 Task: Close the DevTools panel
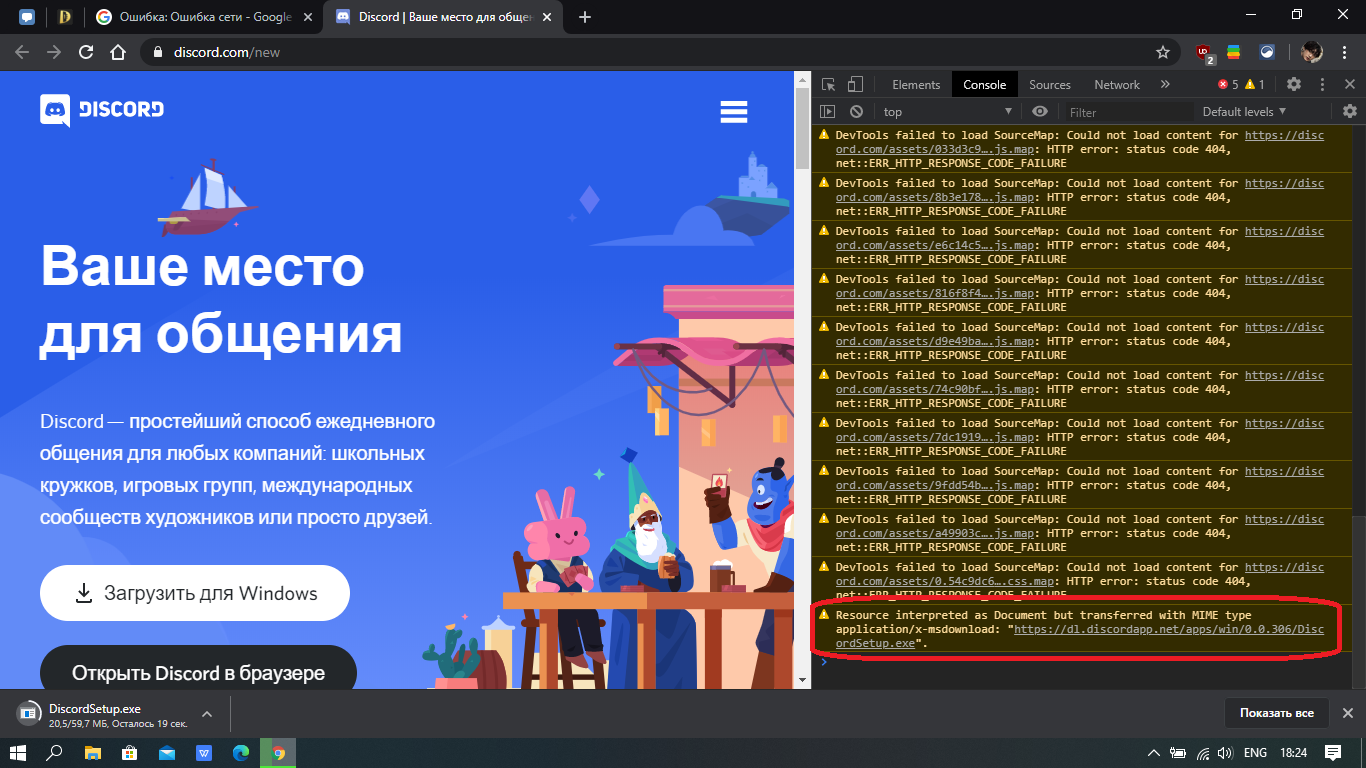click(x=1349, y=84)
